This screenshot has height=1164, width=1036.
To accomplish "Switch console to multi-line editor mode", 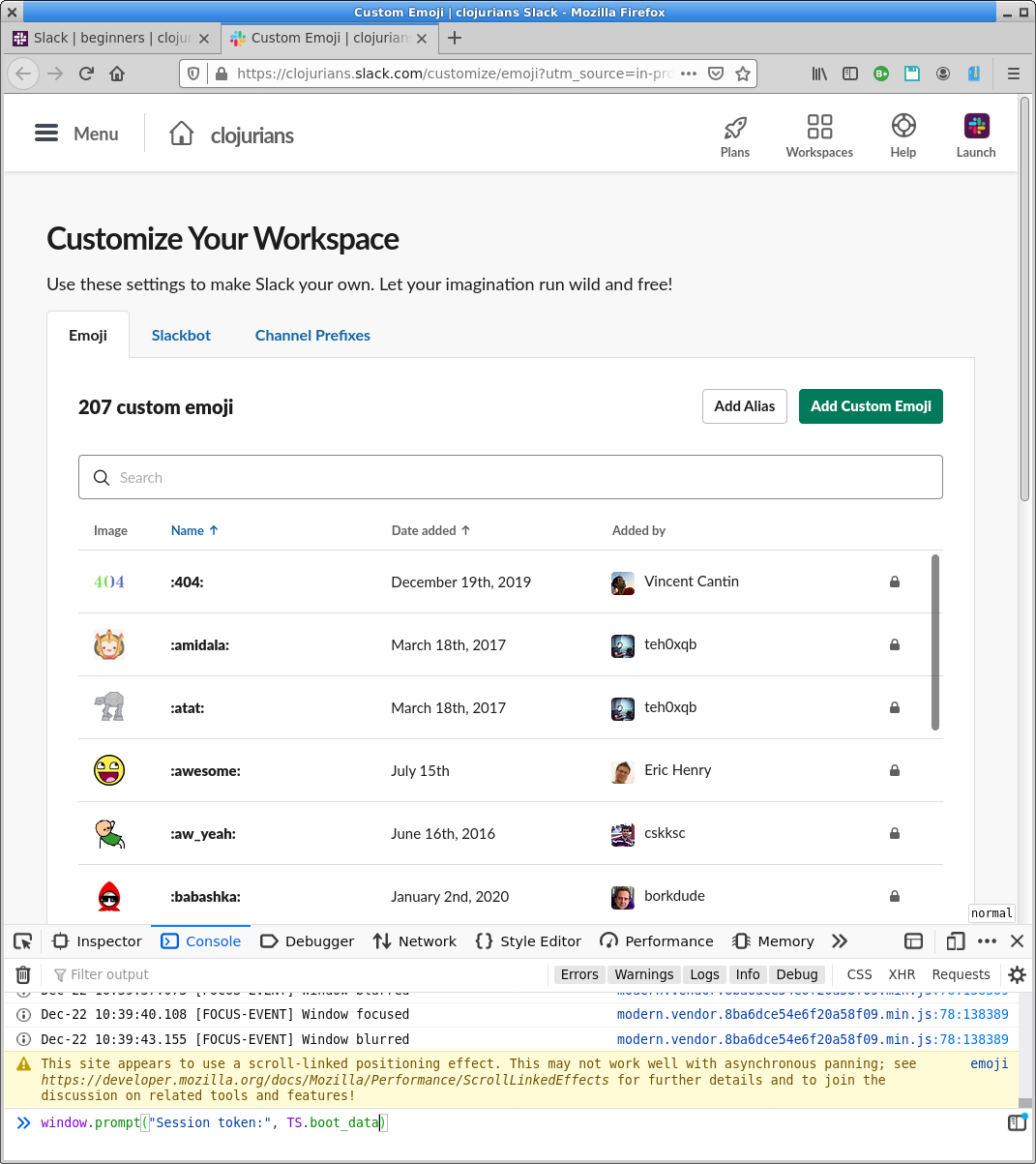I will [x=1017, y=1122].
